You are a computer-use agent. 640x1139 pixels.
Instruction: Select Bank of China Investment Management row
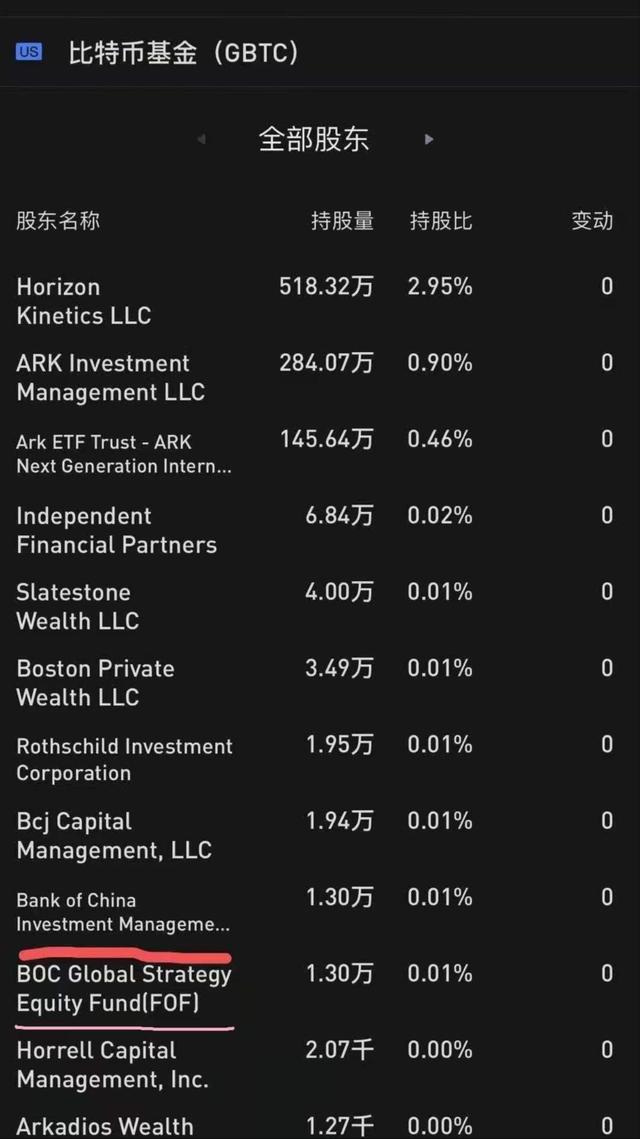point(320,911)
